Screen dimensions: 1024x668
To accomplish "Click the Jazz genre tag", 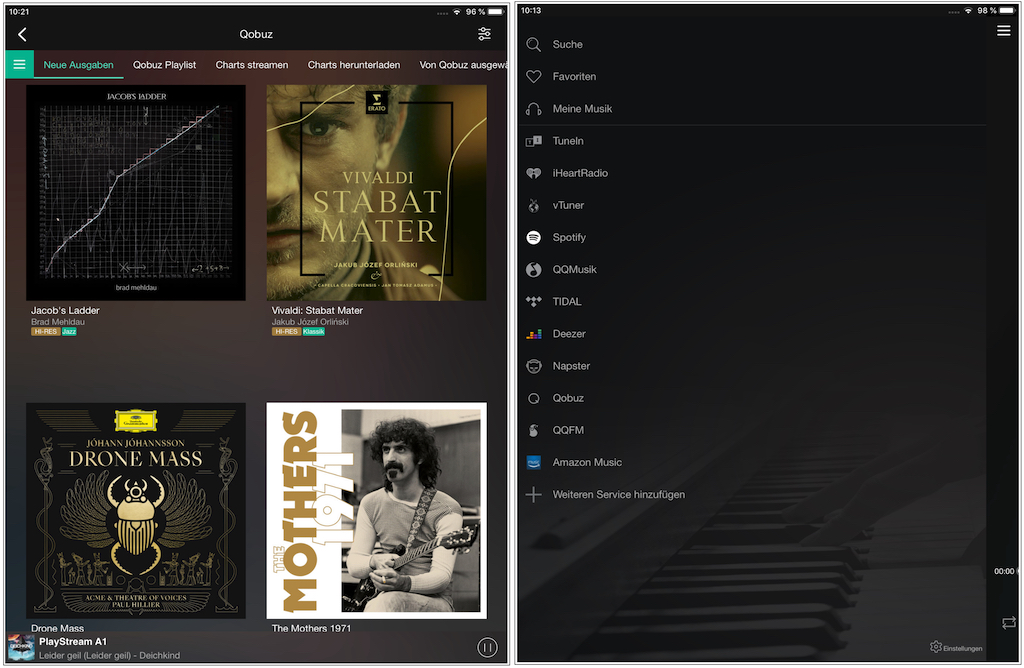I will pos(69,332).
